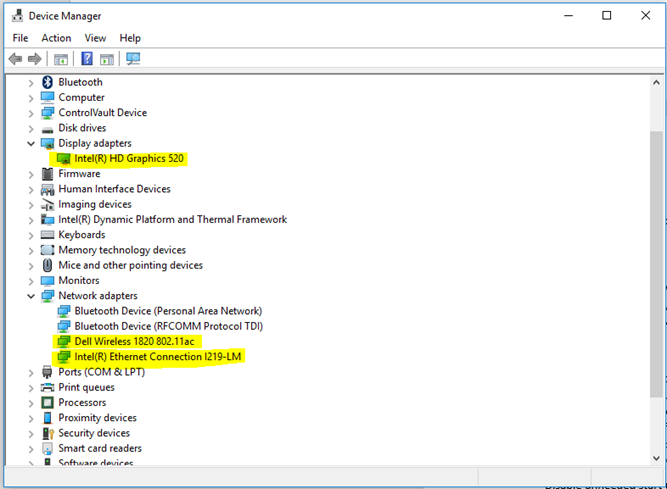Click the Intel HD Graphics 520 icon
The height and width of the screenshot is (489, 667).
63,159
